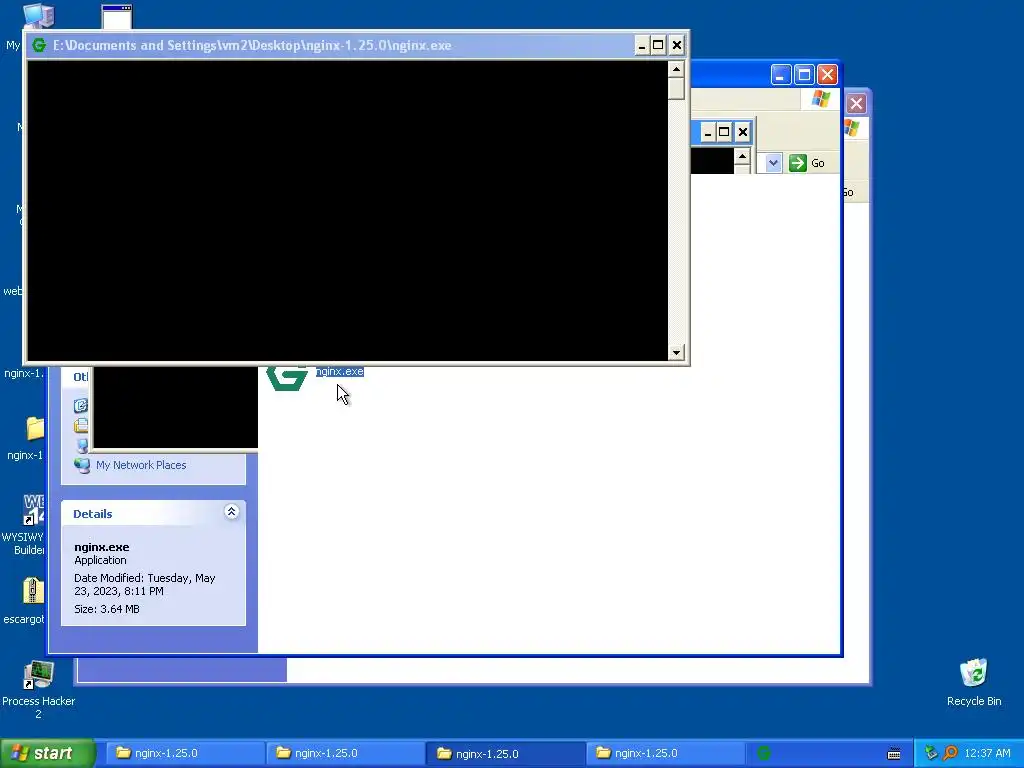Viewport: 1024px width, 768px height.
Task: Switch to second nginx-1.25.0 taskbar button
Action: (x=346, y=753)
